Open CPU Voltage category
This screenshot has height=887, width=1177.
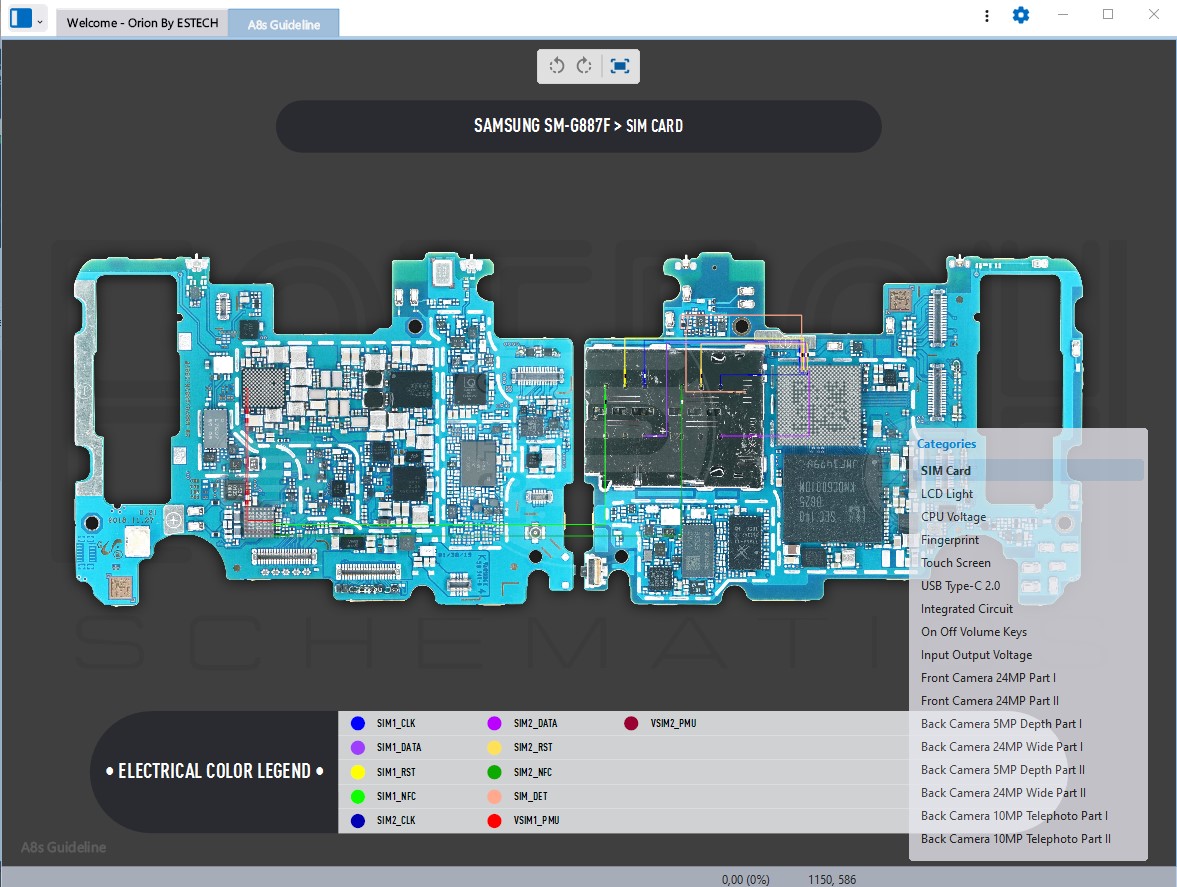tap(953, 517)
